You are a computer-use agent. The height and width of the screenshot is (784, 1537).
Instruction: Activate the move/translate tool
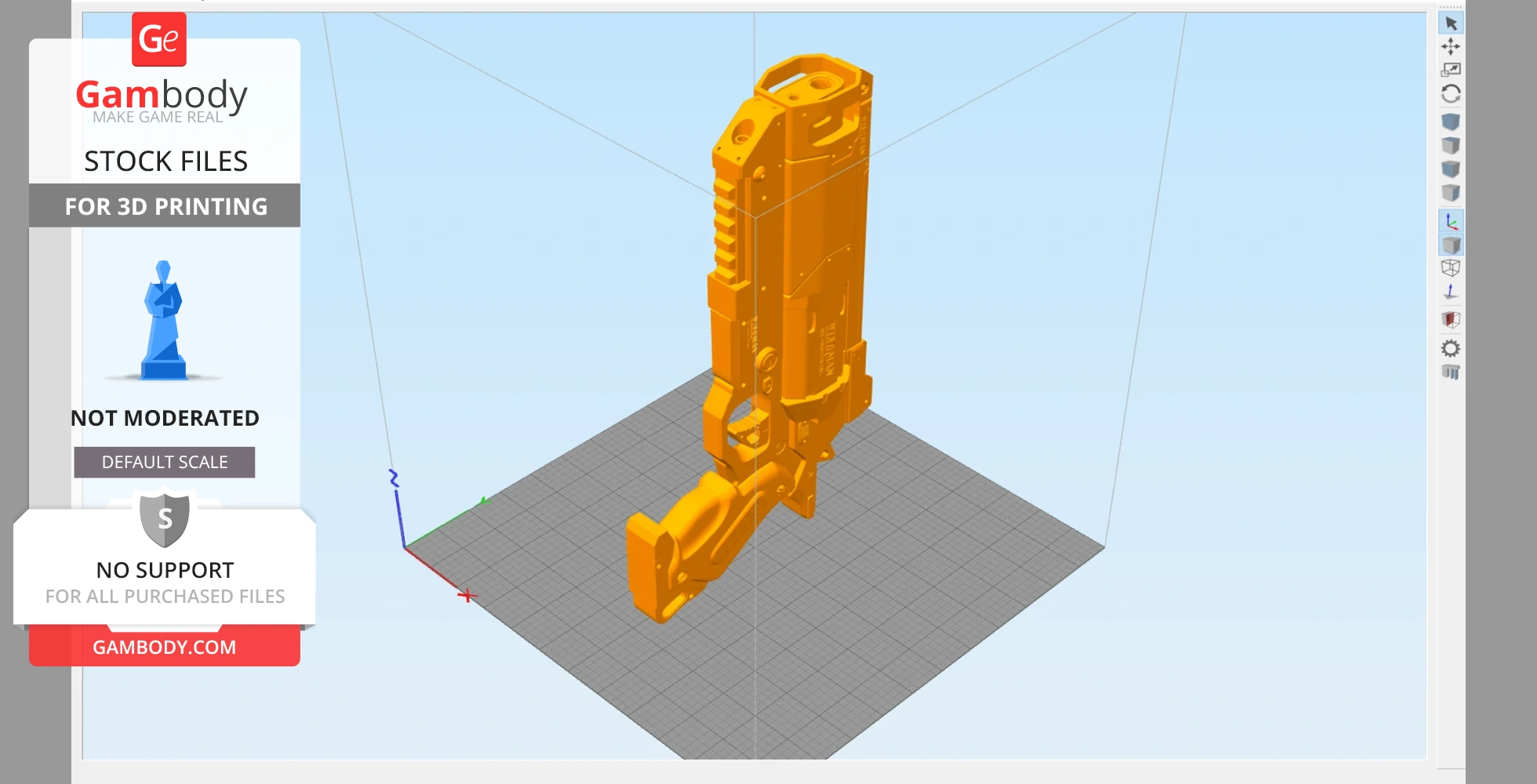point(1452,46)
